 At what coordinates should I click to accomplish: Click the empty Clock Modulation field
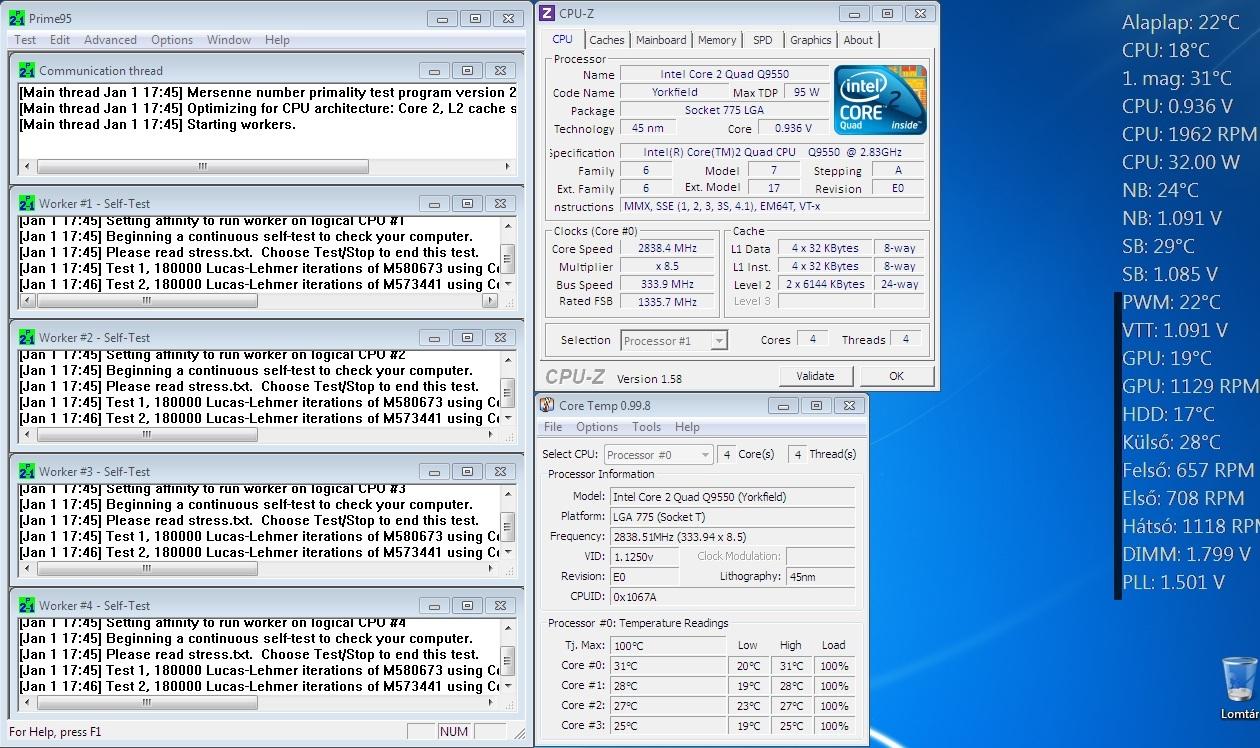pyautogui.click(x=820, y=556)
